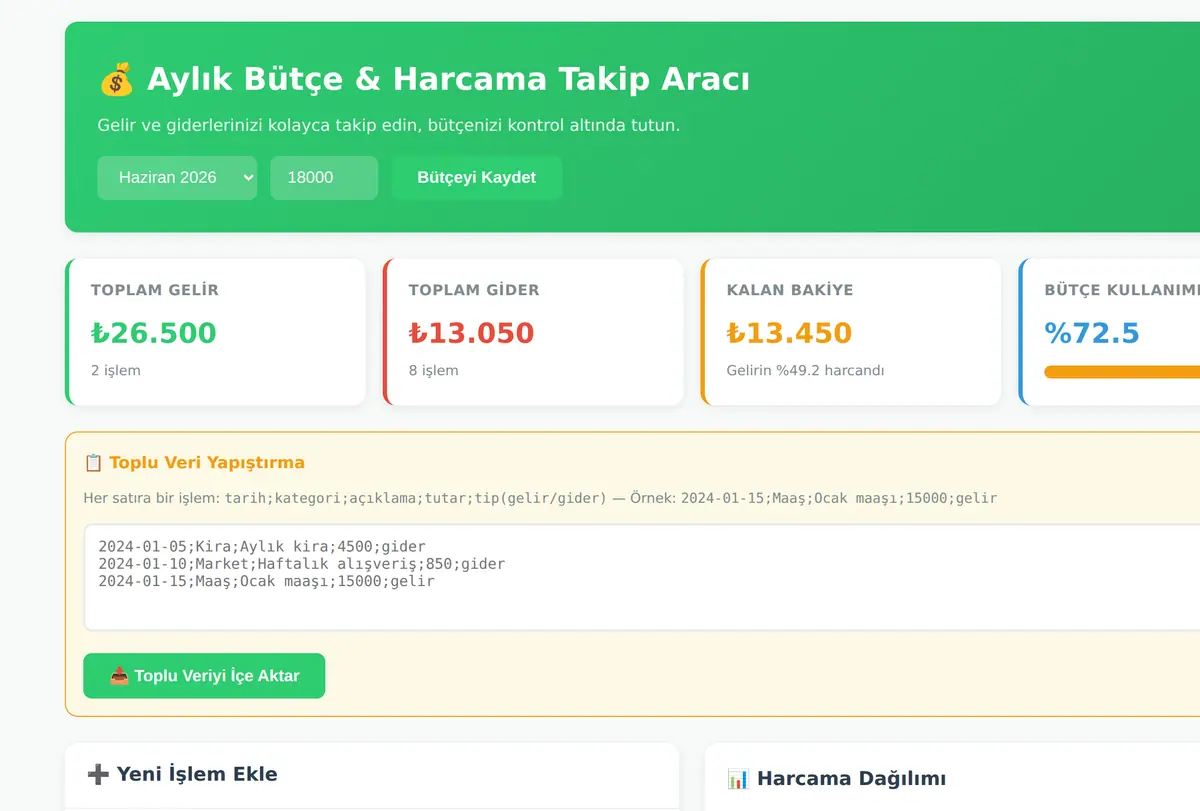Viewport: 1200px width, 811px height.
Task: Click the TOPLAM GELİR card label
Action: tap(155, 290)
